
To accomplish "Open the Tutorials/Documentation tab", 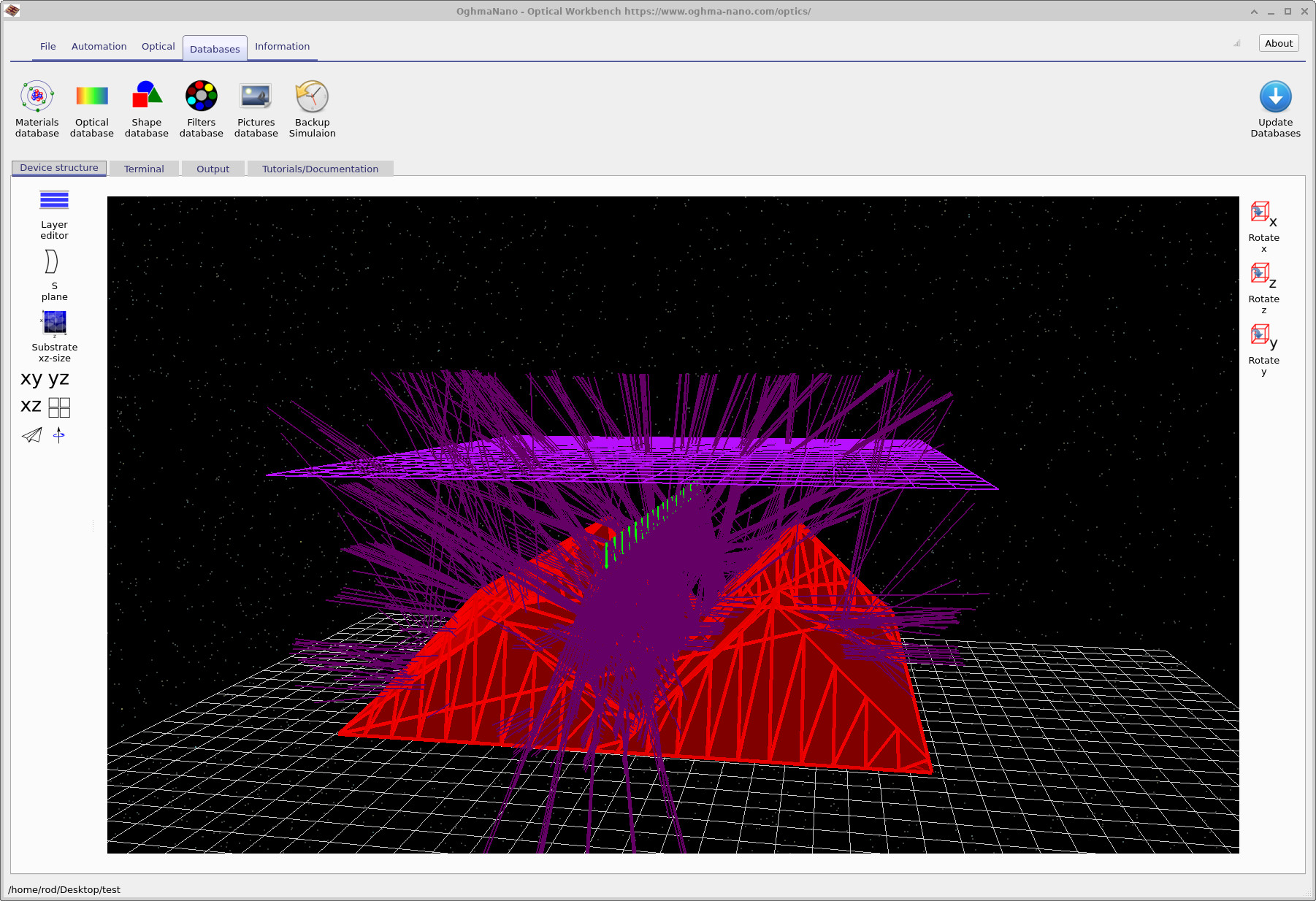I will point(321,168).
